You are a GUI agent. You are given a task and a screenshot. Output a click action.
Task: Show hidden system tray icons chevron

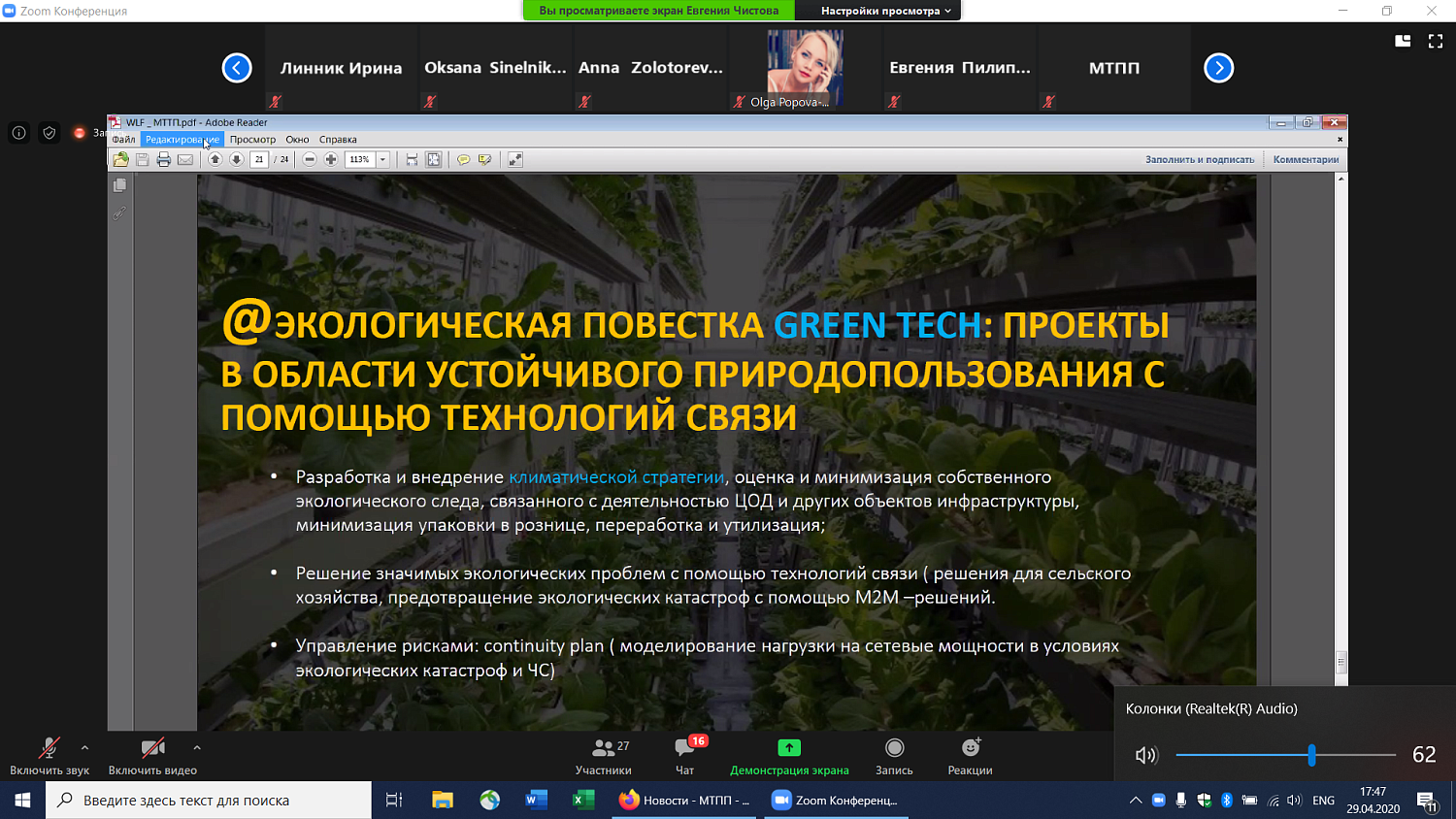tap(1135, 801)
